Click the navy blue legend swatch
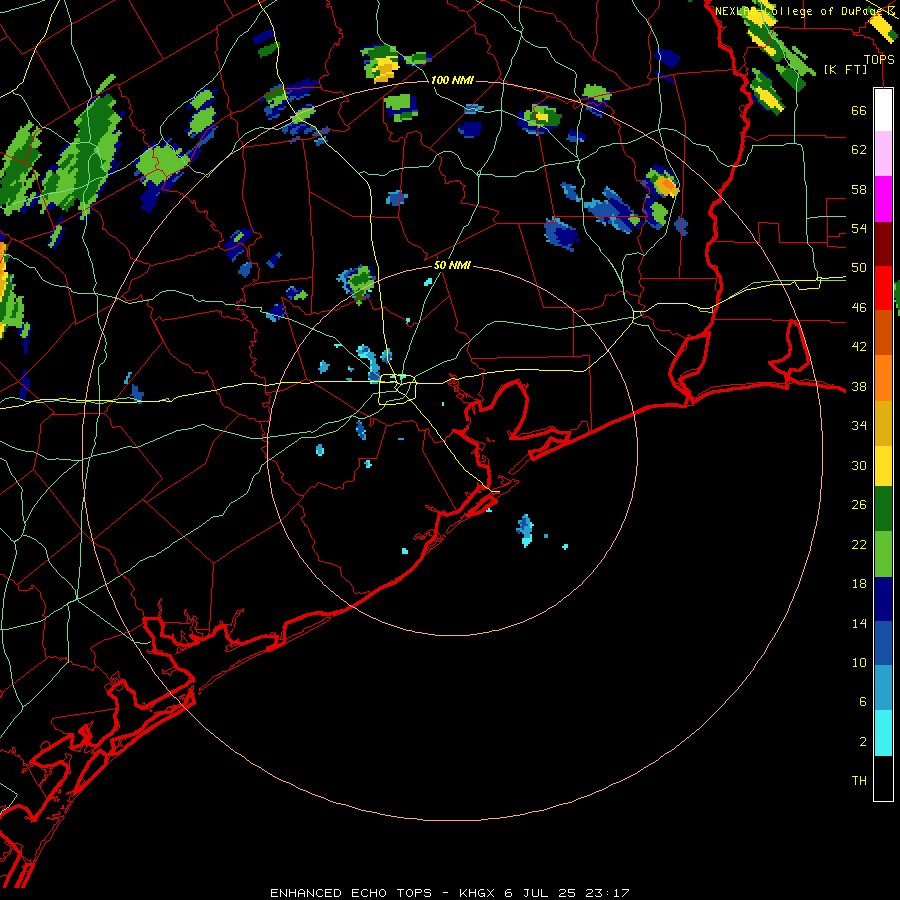Viewport: 900px width, 900px height. click(883, 599)
